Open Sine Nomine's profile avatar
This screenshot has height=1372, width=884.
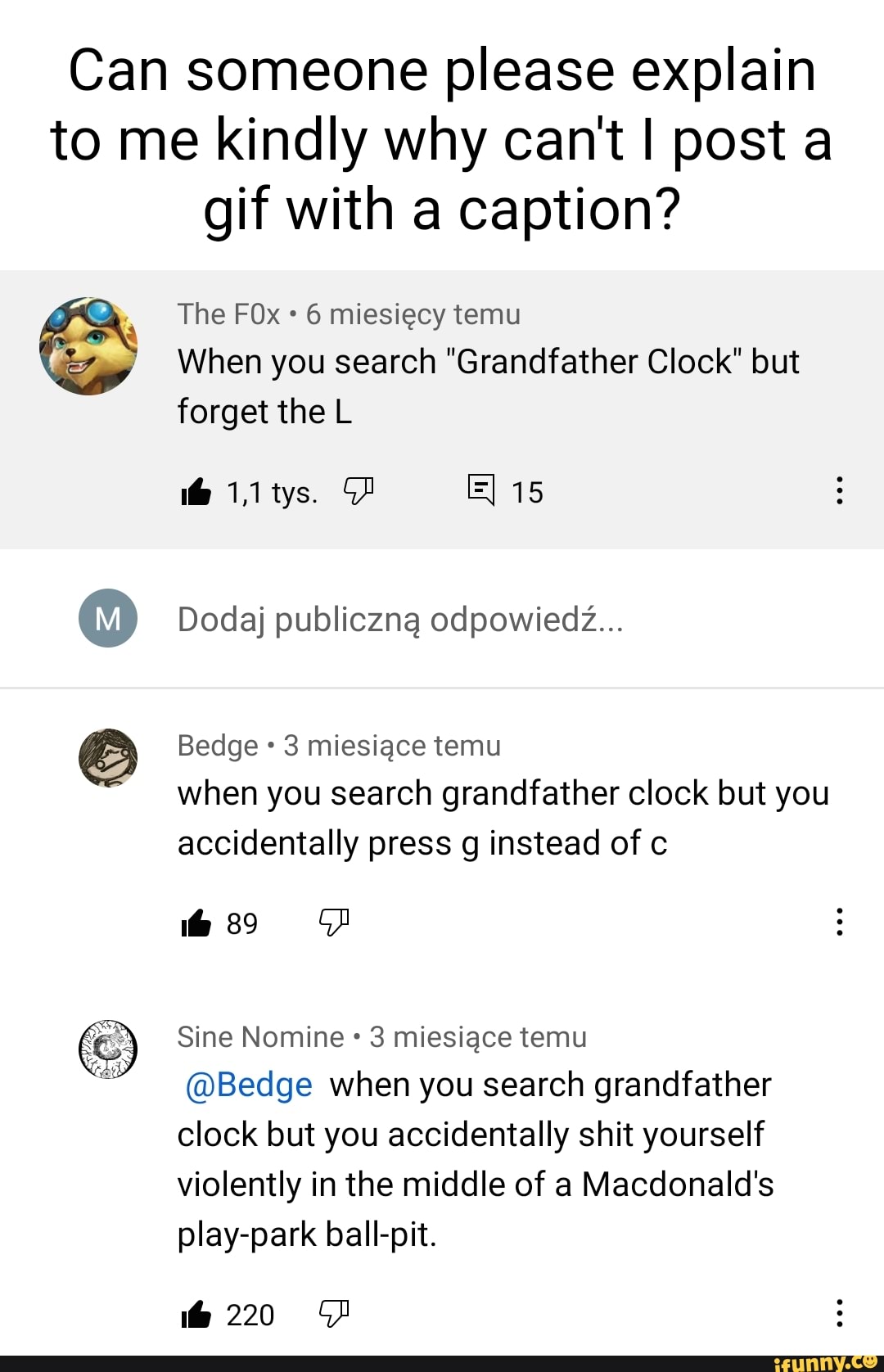107,1049
